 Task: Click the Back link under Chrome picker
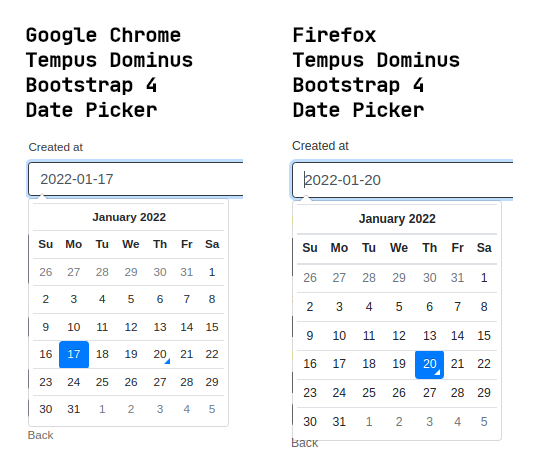coord(41,435)
